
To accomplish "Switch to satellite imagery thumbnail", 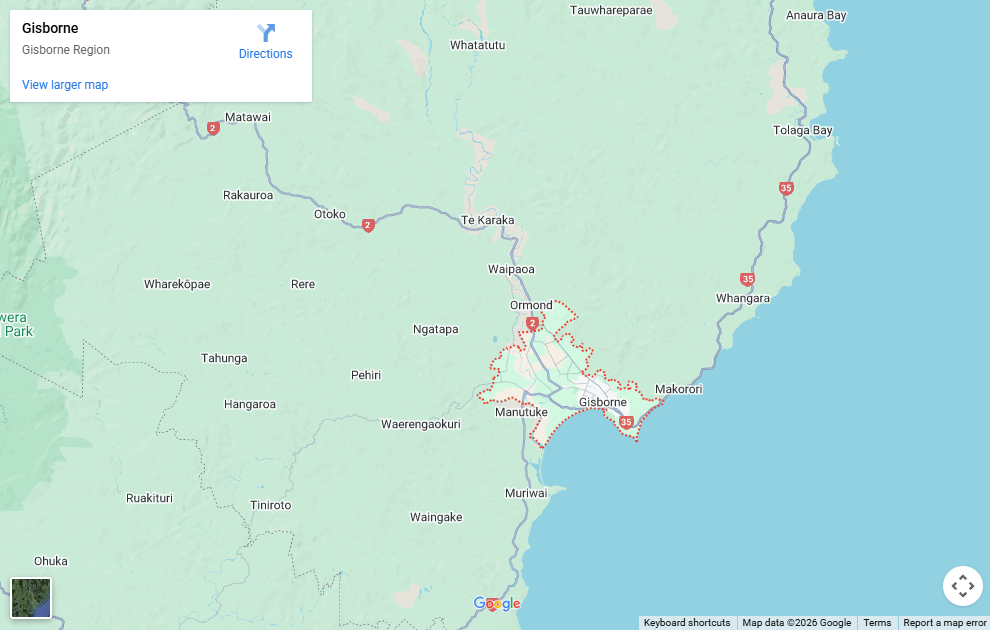I will coord(31,598).
